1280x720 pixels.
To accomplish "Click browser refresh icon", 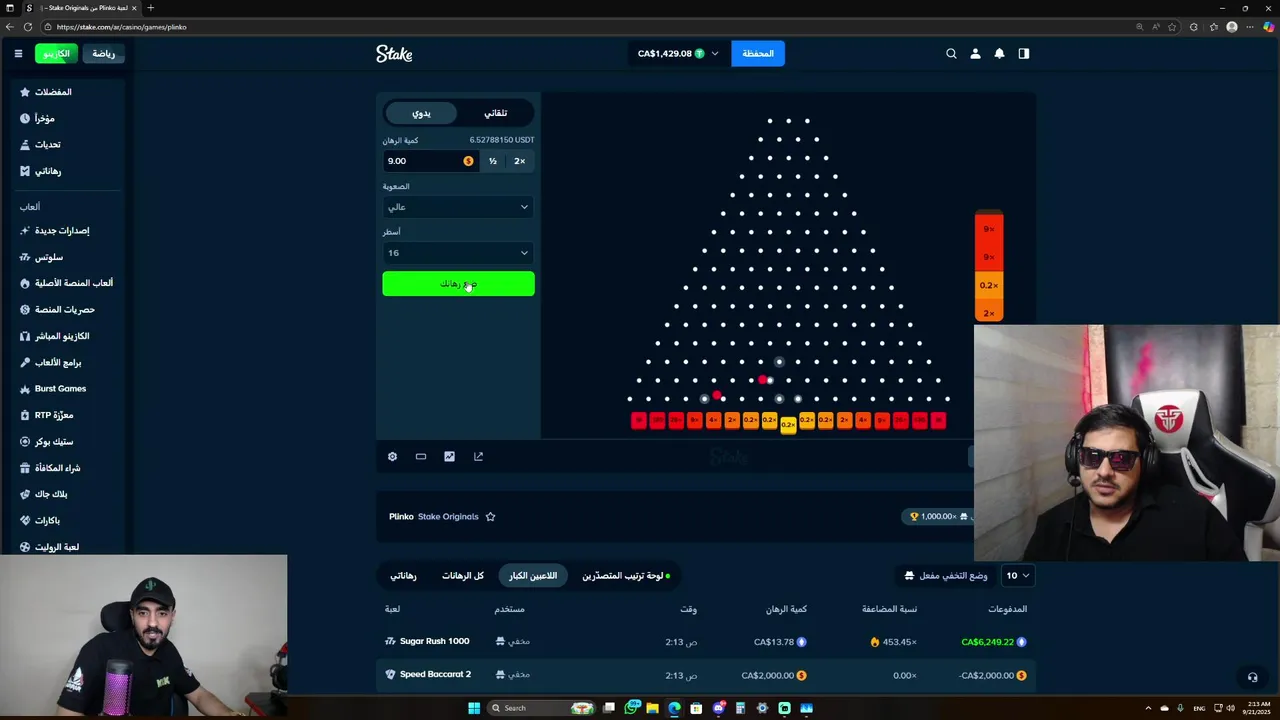I will click(x=28, y=27).
